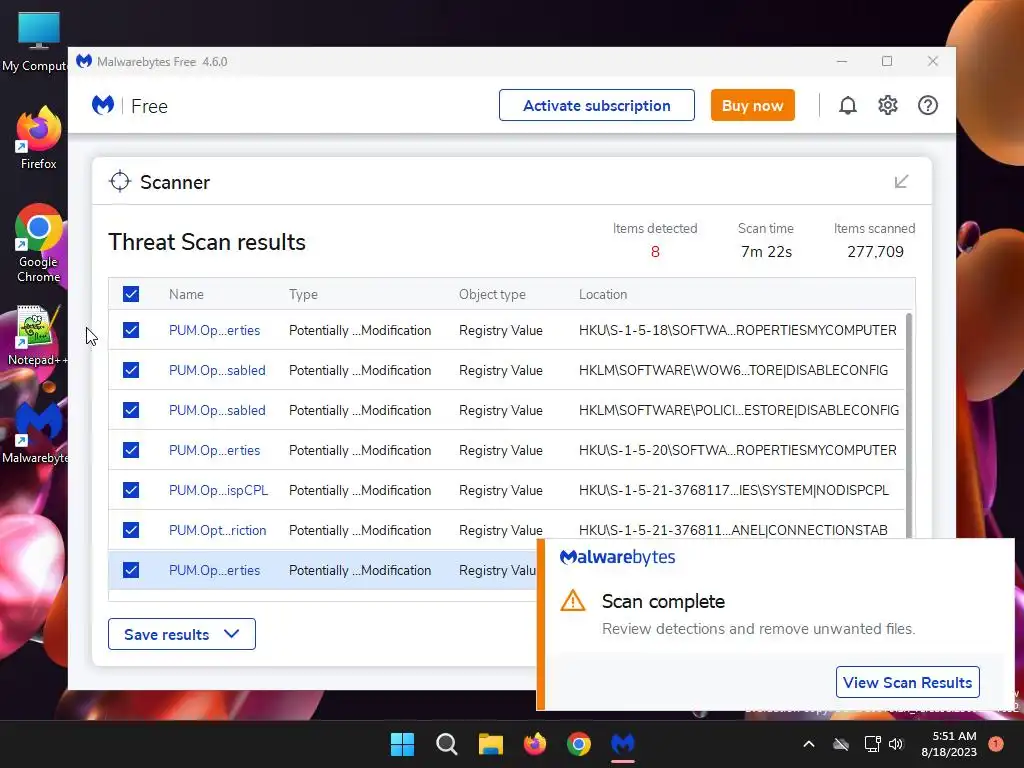
Task: Click the orange Buy now button
Action: 752,105
